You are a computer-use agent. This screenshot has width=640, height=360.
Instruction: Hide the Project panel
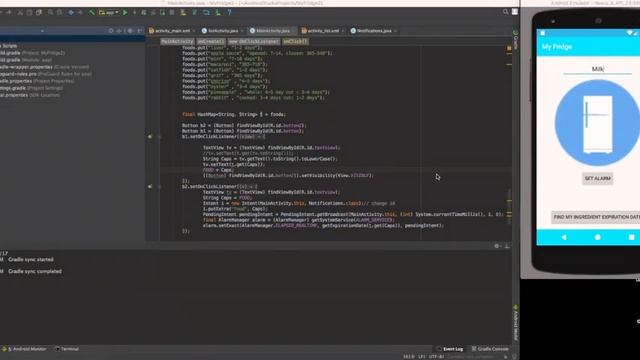[x=140, y=31]
